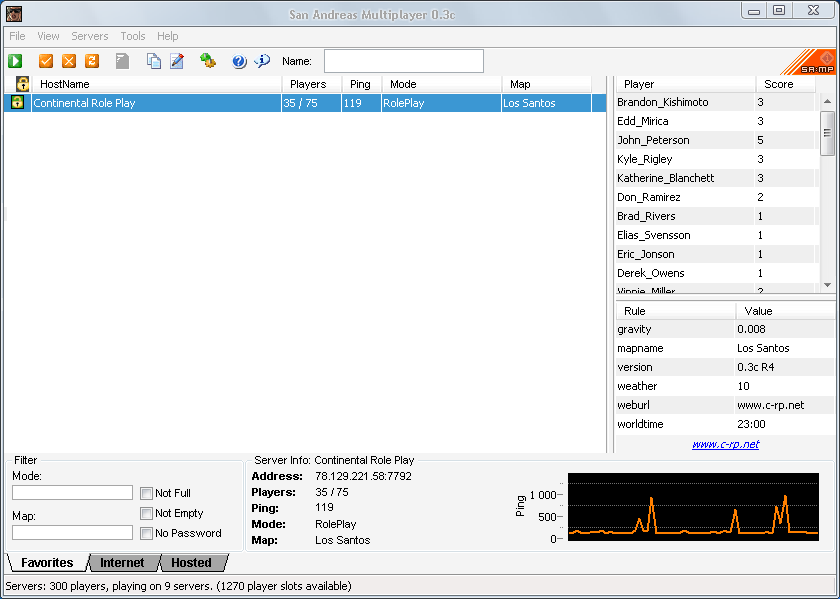Click the green Connect play icon

(x=15, y=61)
